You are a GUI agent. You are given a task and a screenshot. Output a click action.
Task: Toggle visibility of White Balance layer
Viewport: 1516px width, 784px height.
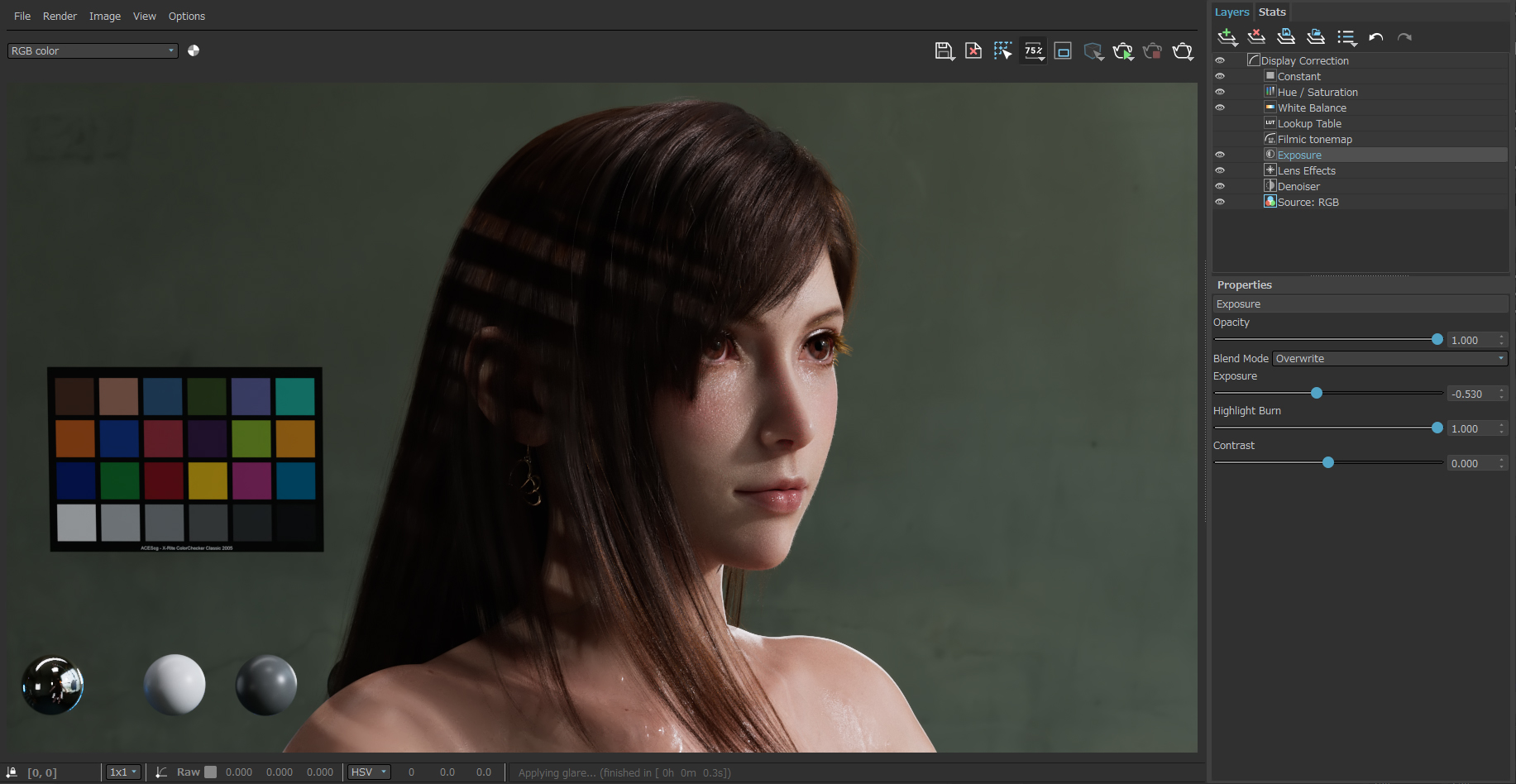pyautogui.click(x=1220, y=108)
